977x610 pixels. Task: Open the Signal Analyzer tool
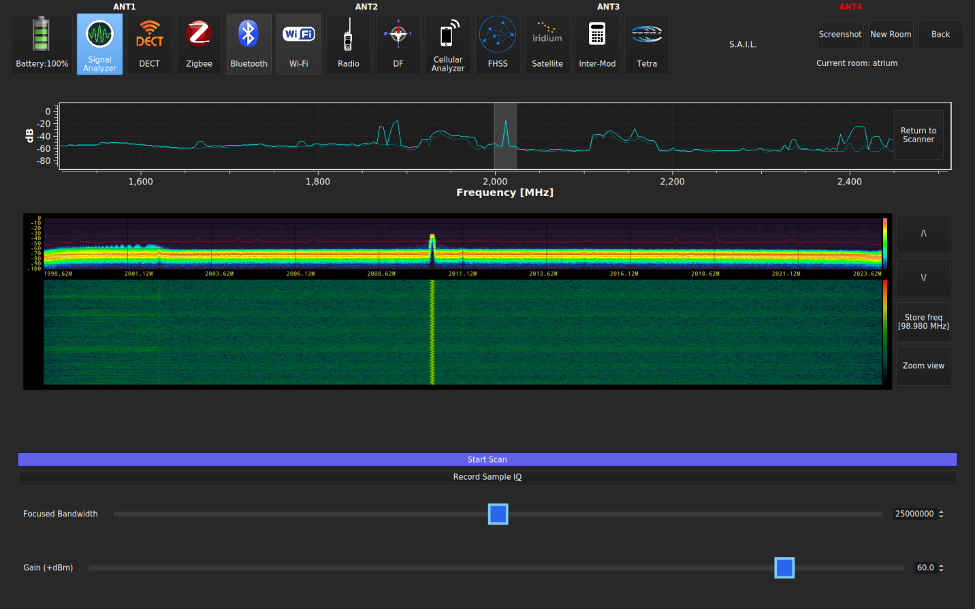[x=99, y=43]
